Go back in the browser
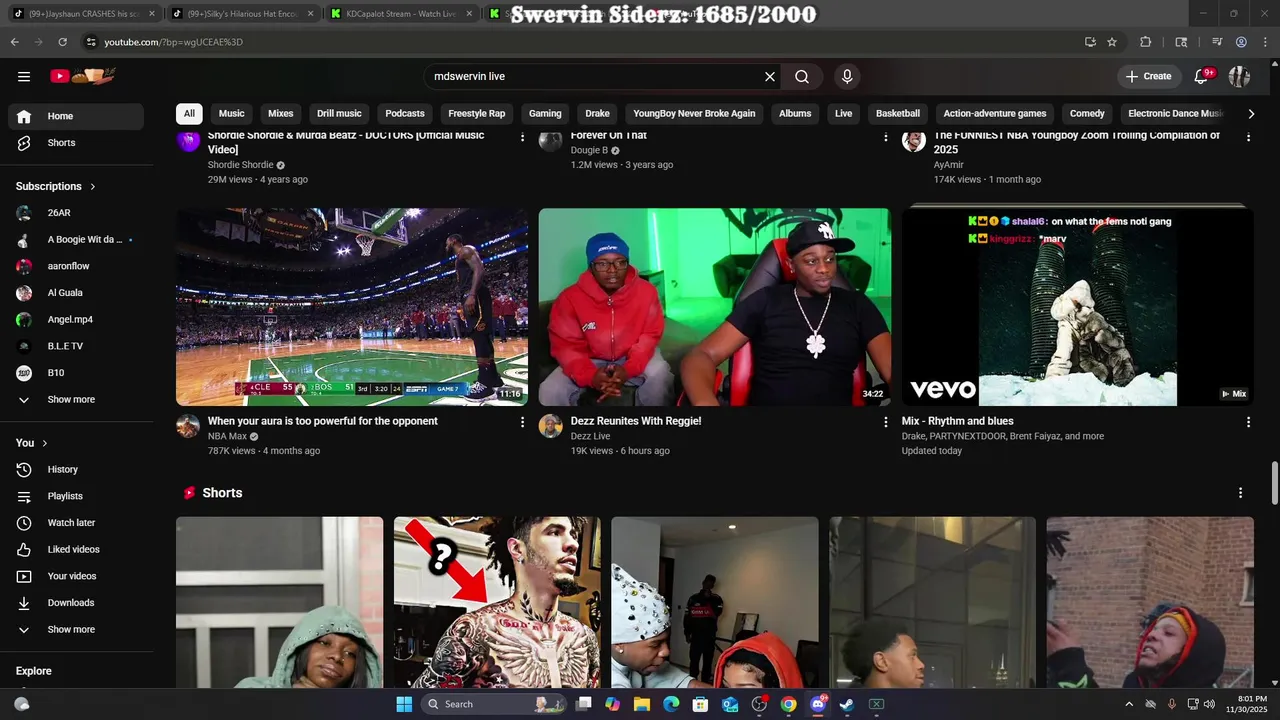 click(x=15, y=42)
